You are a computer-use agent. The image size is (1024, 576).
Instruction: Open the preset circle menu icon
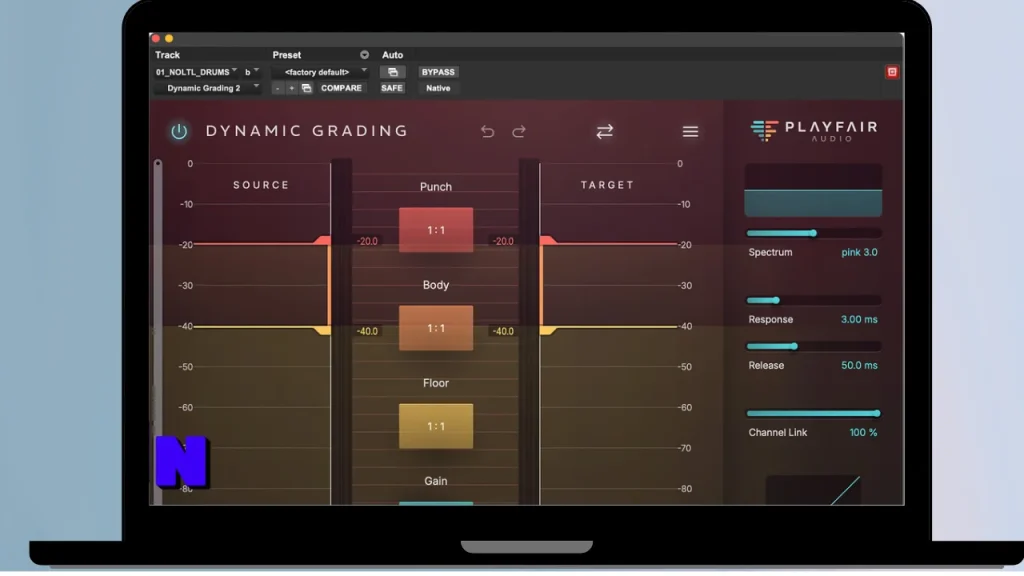tap(364, 55)
